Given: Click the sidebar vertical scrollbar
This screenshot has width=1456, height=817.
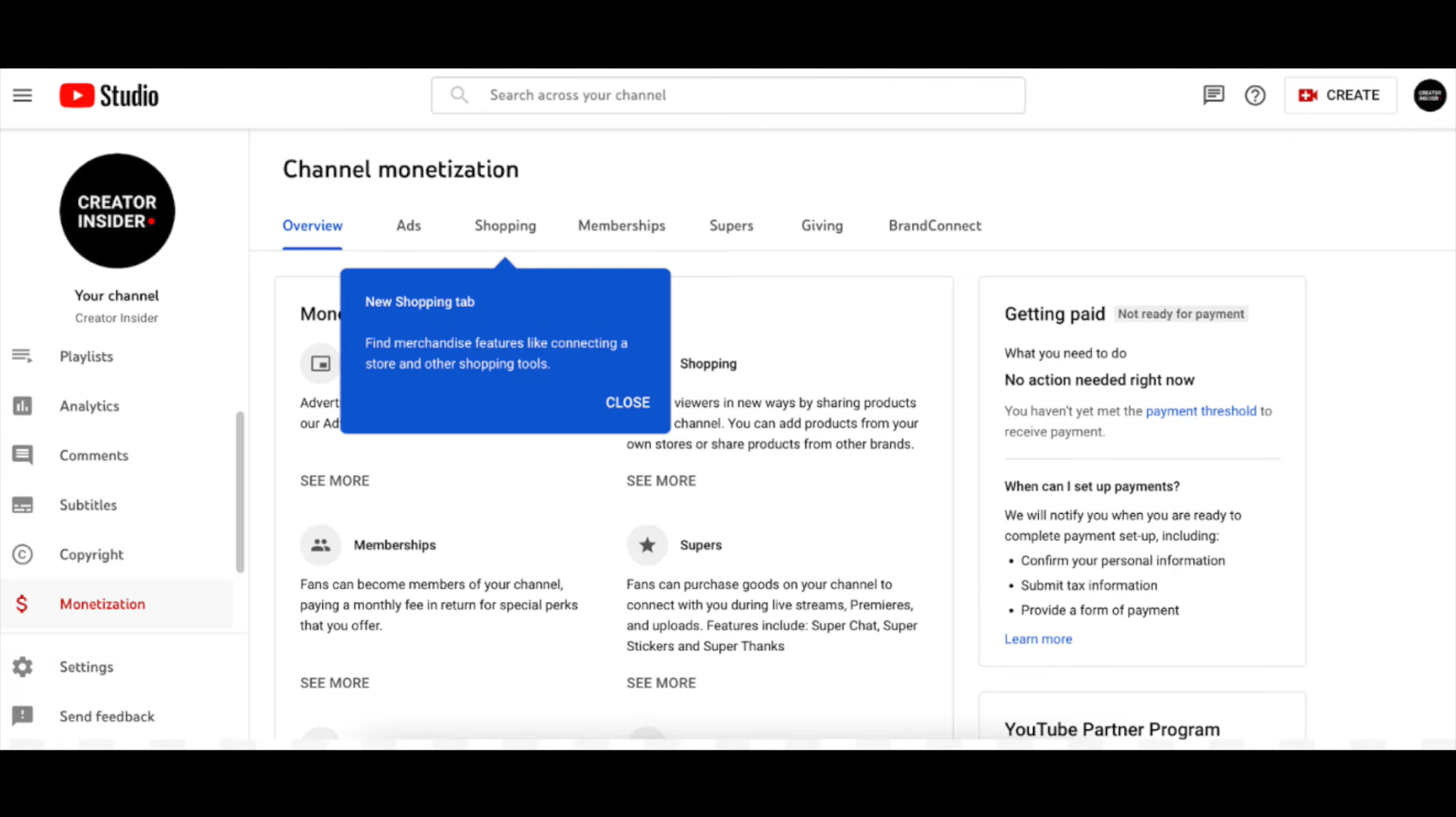Looking at the screenshot, I should pyautogui.click(x=240, y=492).
